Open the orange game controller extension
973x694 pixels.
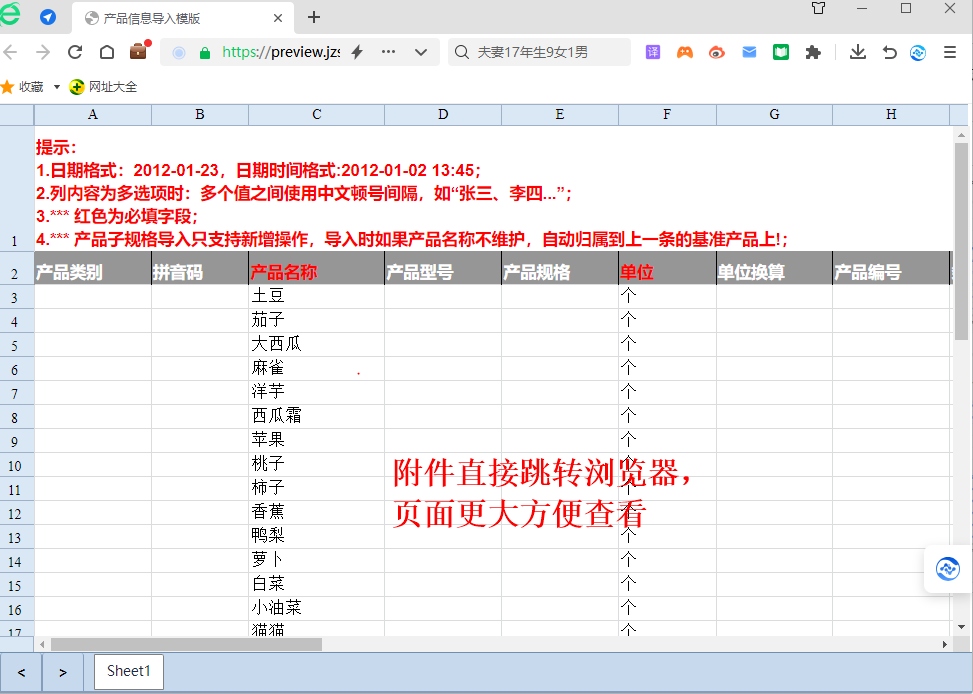685,52
